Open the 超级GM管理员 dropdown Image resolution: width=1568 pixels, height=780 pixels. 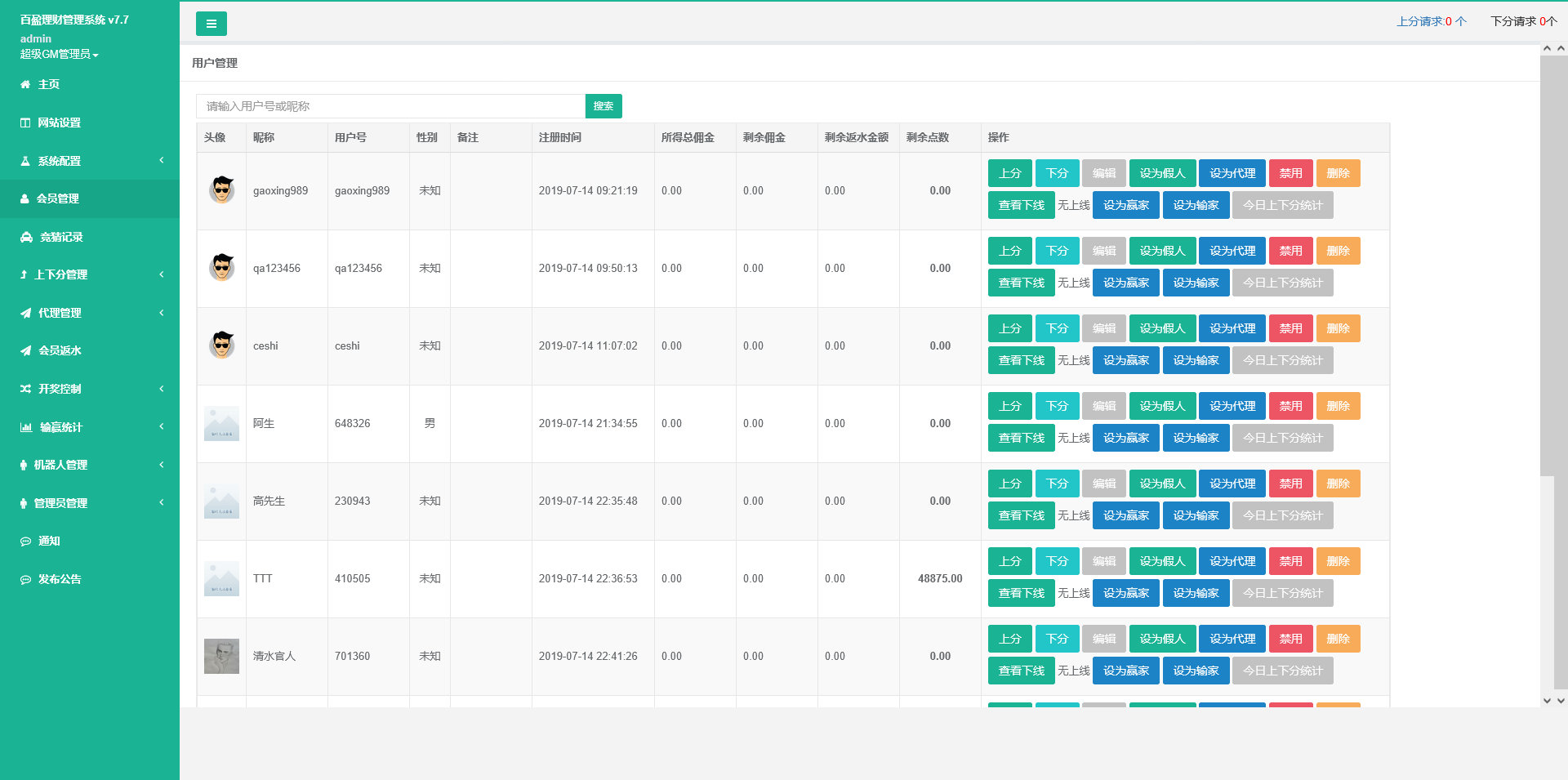[x=59, y=54]
